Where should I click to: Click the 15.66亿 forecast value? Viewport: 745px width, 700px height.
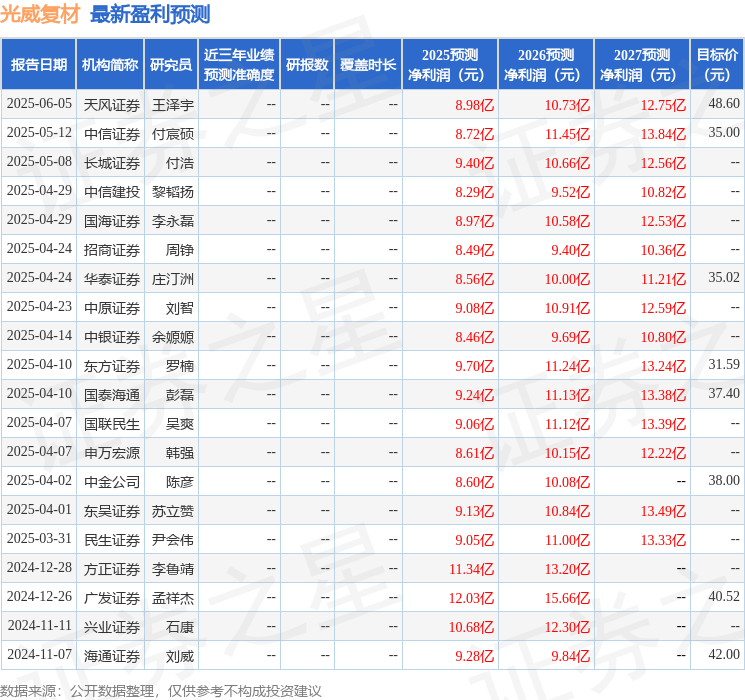(567, 598)
